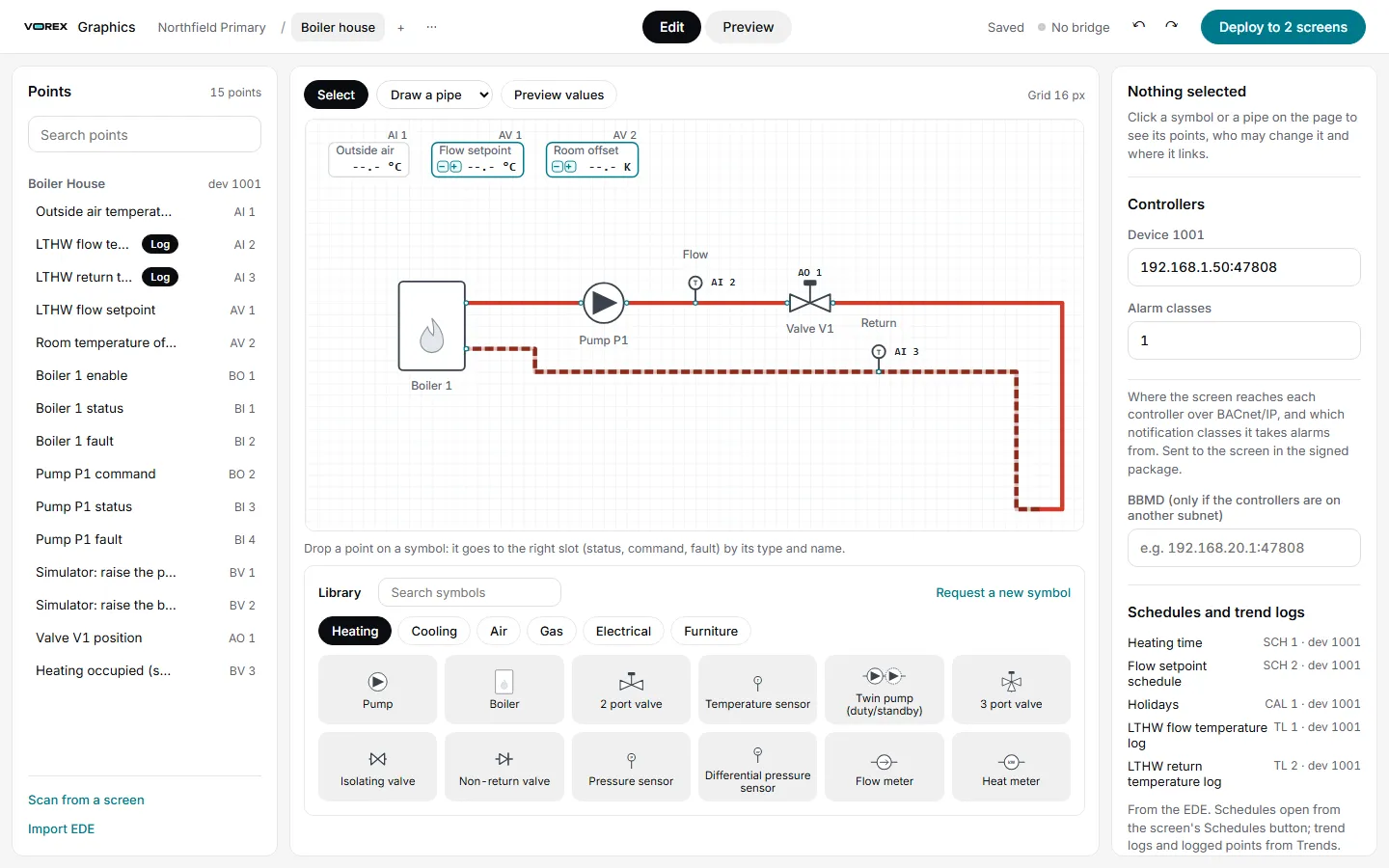Click the redo arrow icon
This screenshot has width=1389, height=868.
pyautogui.click(x=1172, y=27)
